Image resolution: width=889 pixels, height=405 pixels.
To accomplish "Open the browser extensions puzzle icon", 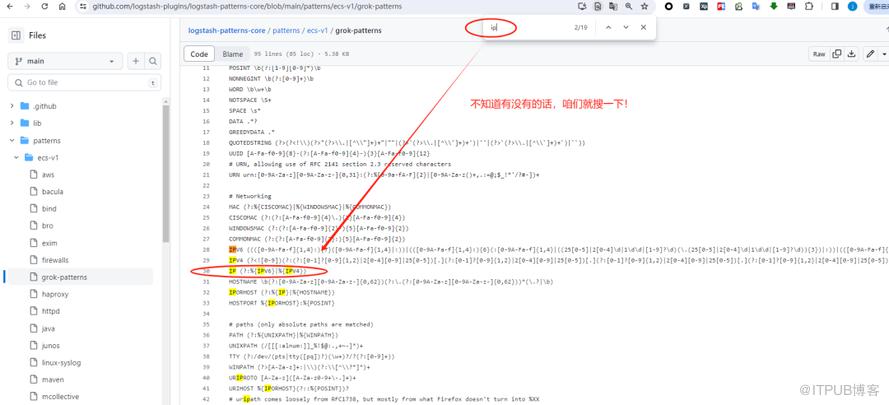I will pyautogui.click(x=808, y=6).
